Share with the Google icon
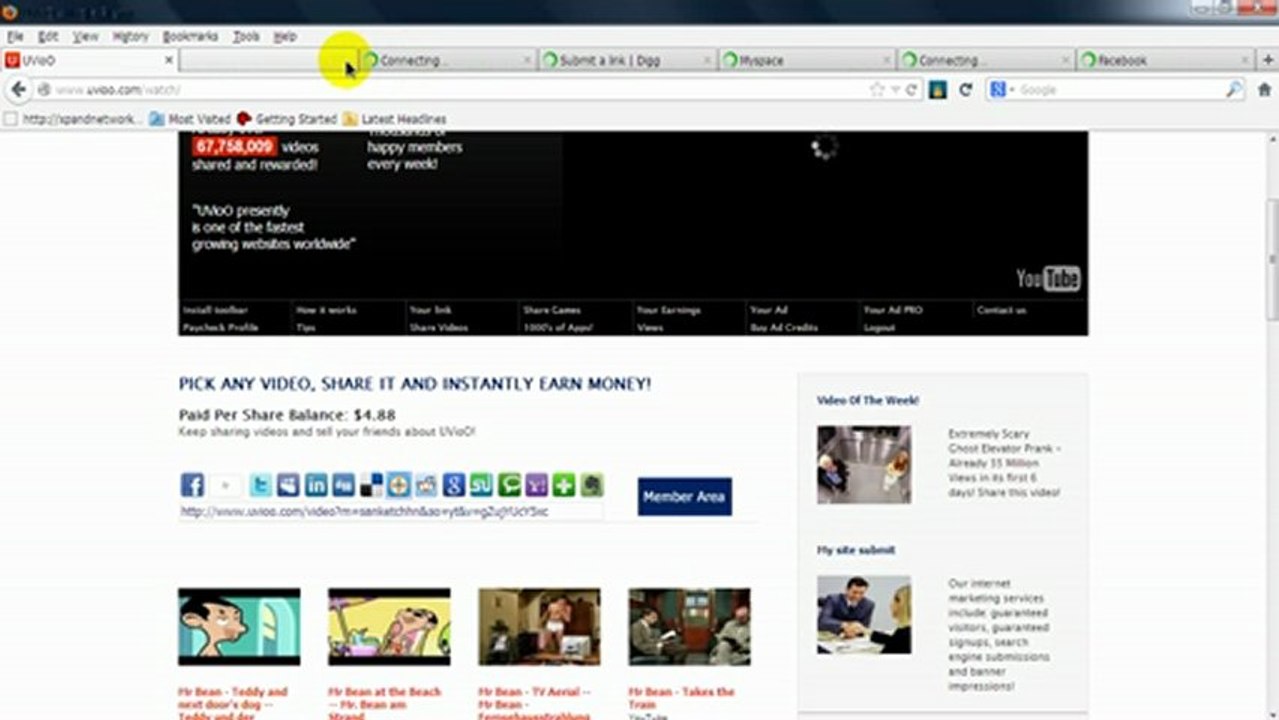 (x=454, y=485)
